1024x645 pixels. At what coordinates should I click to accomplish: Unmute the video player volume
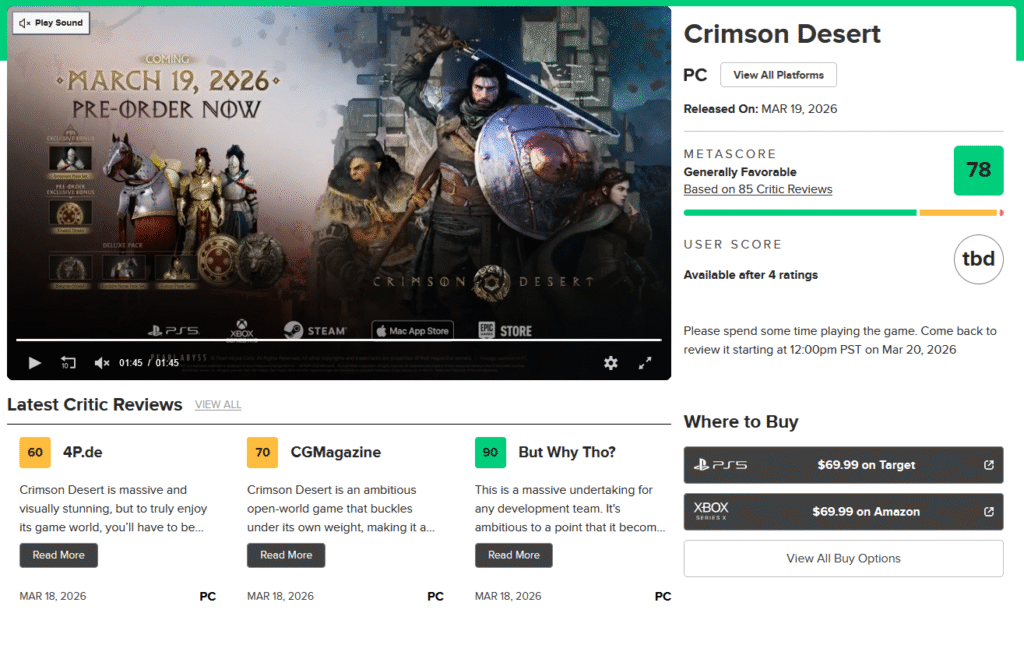click(x=102, y=363)
